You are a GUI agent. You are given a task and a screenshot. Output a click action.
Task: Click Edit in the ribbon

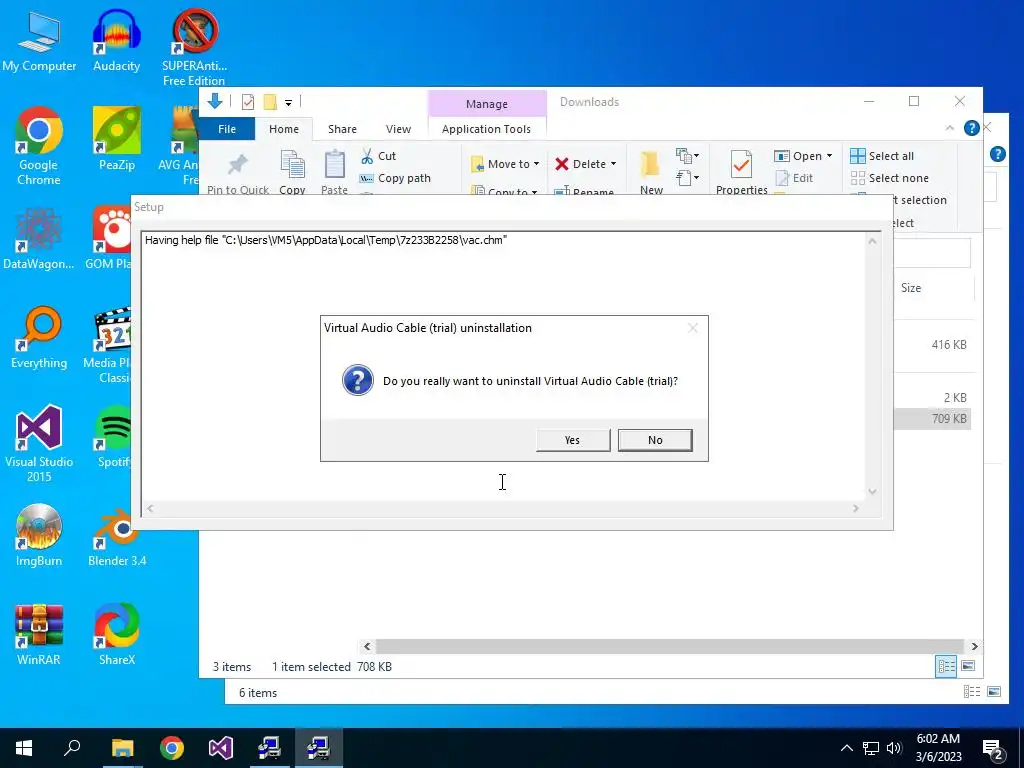point(794,178)
